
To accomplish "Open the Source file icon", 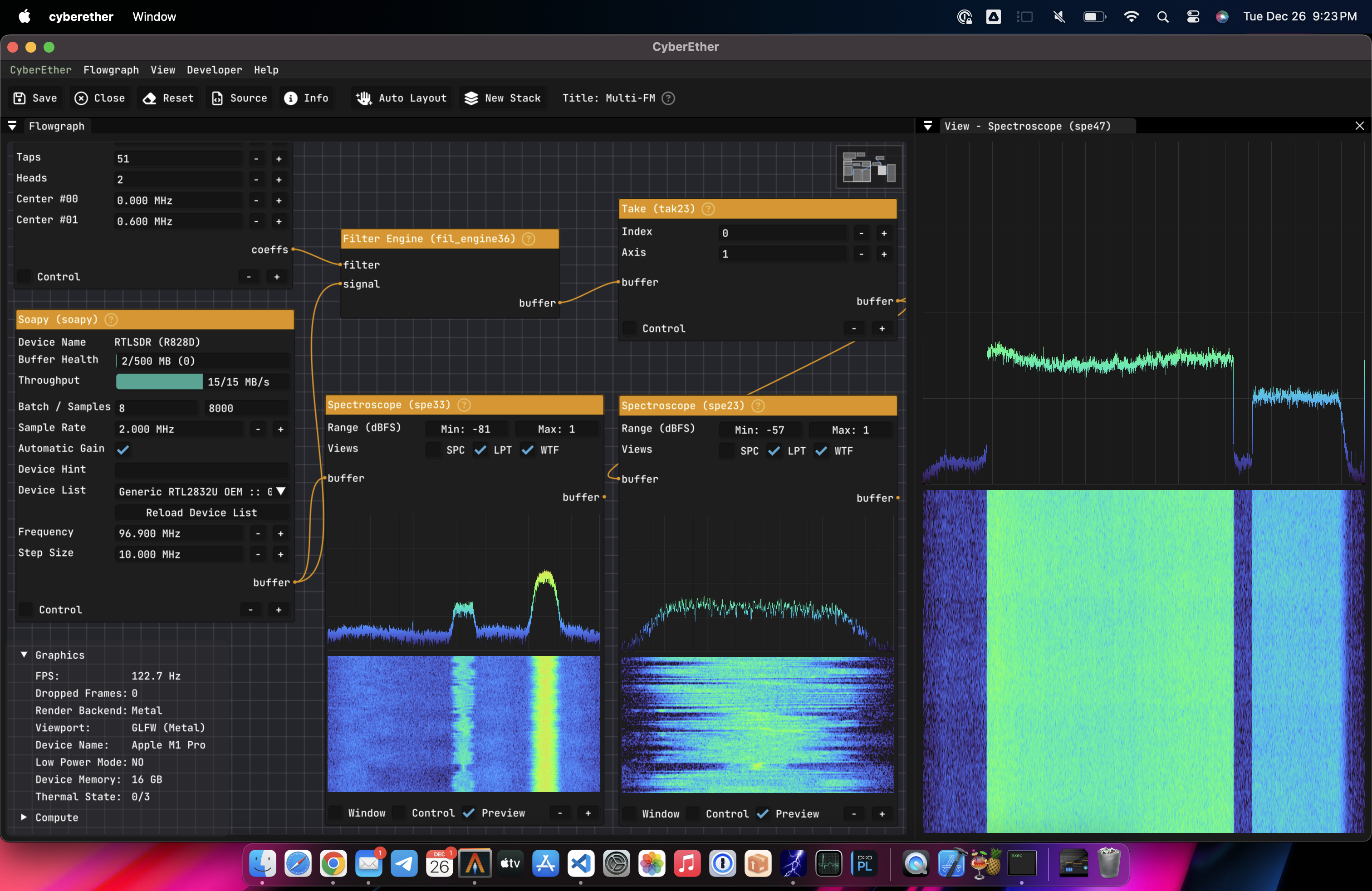I will tap(217, 98).
